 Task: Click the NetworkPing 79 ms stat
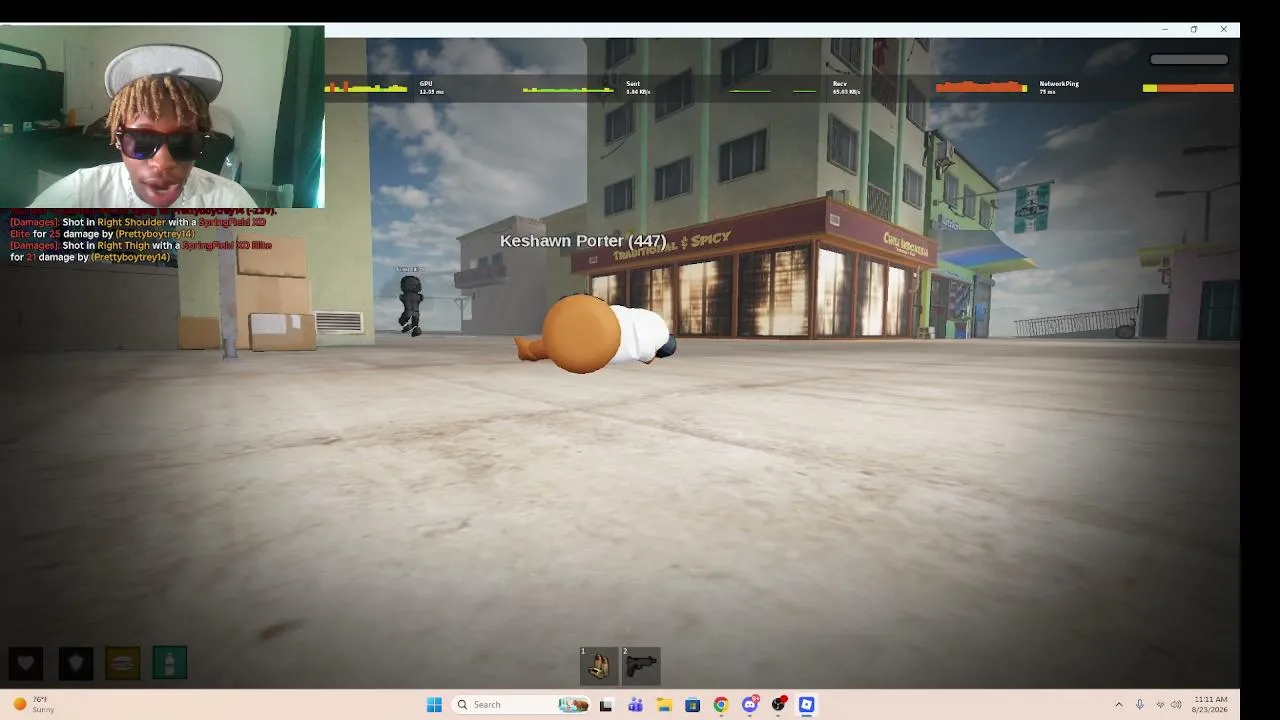[1059, 88]
